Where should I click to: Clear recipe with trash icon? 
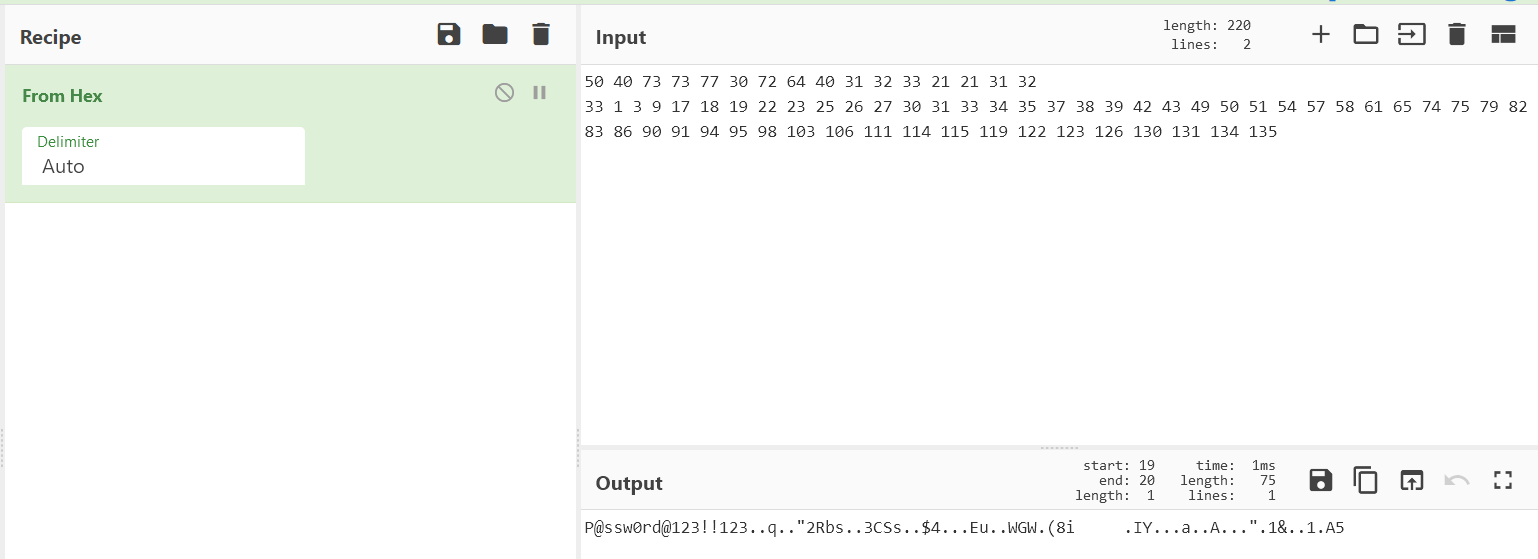coord(541,35)
